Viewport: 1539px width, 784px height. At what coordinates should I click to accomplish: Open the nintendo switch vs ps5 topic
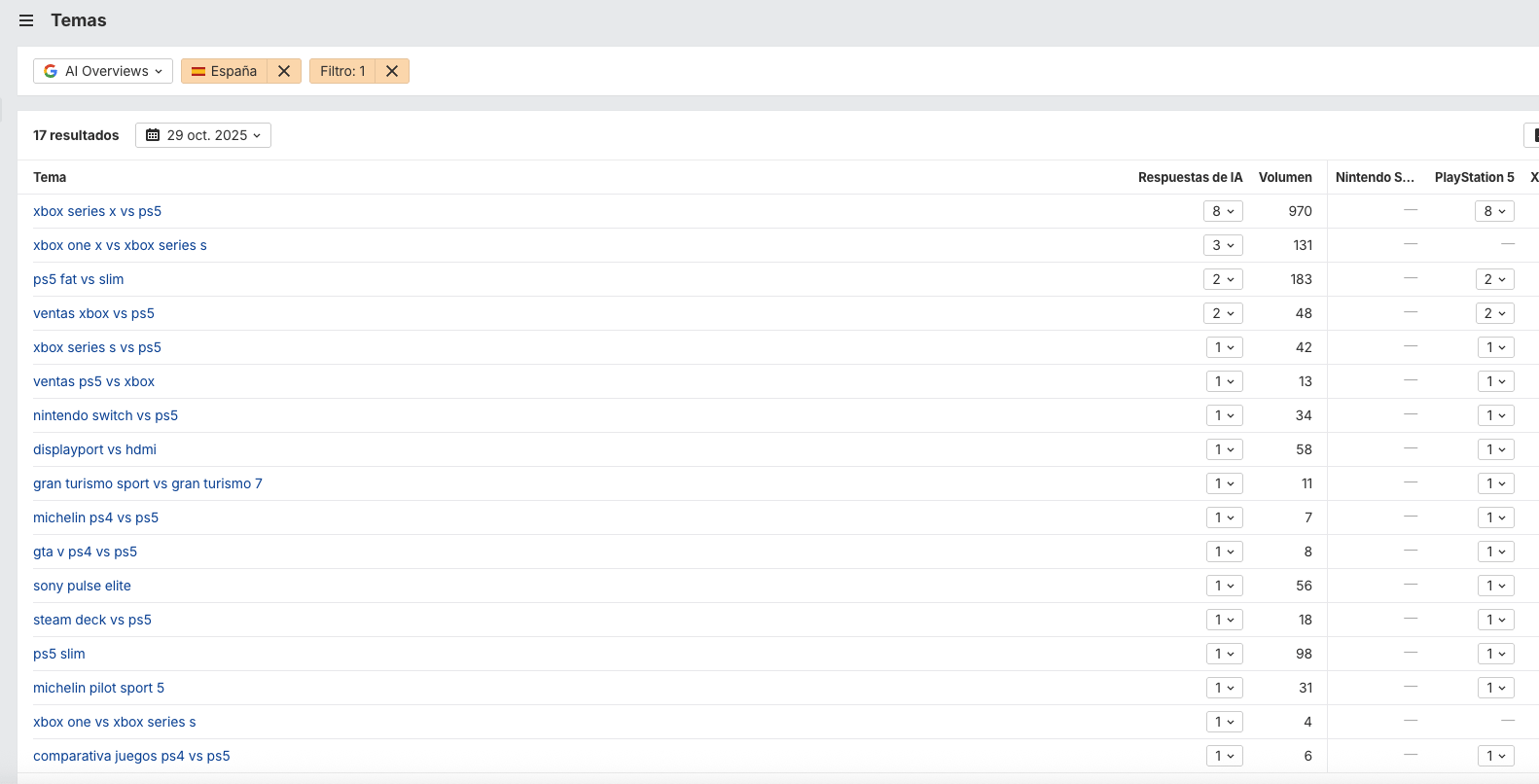[105, 415]
